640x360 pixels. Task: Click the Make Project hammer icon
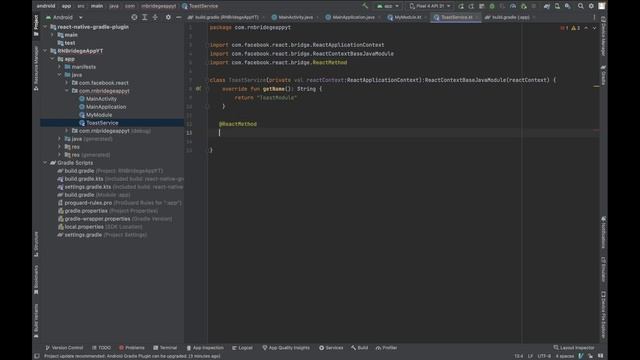point(365,6)
